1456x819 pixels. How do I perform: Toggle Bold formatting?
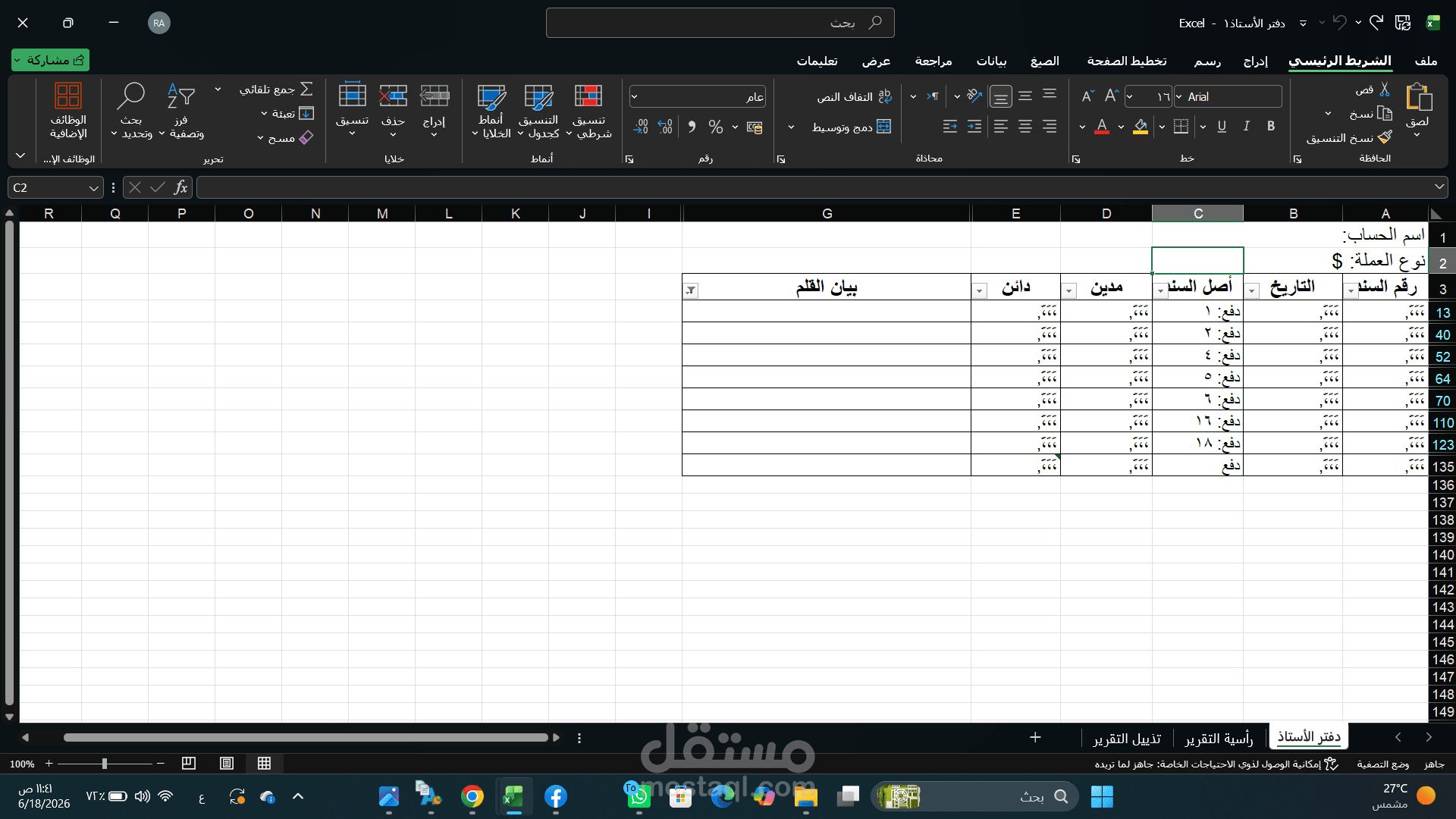click(1271, 127)
